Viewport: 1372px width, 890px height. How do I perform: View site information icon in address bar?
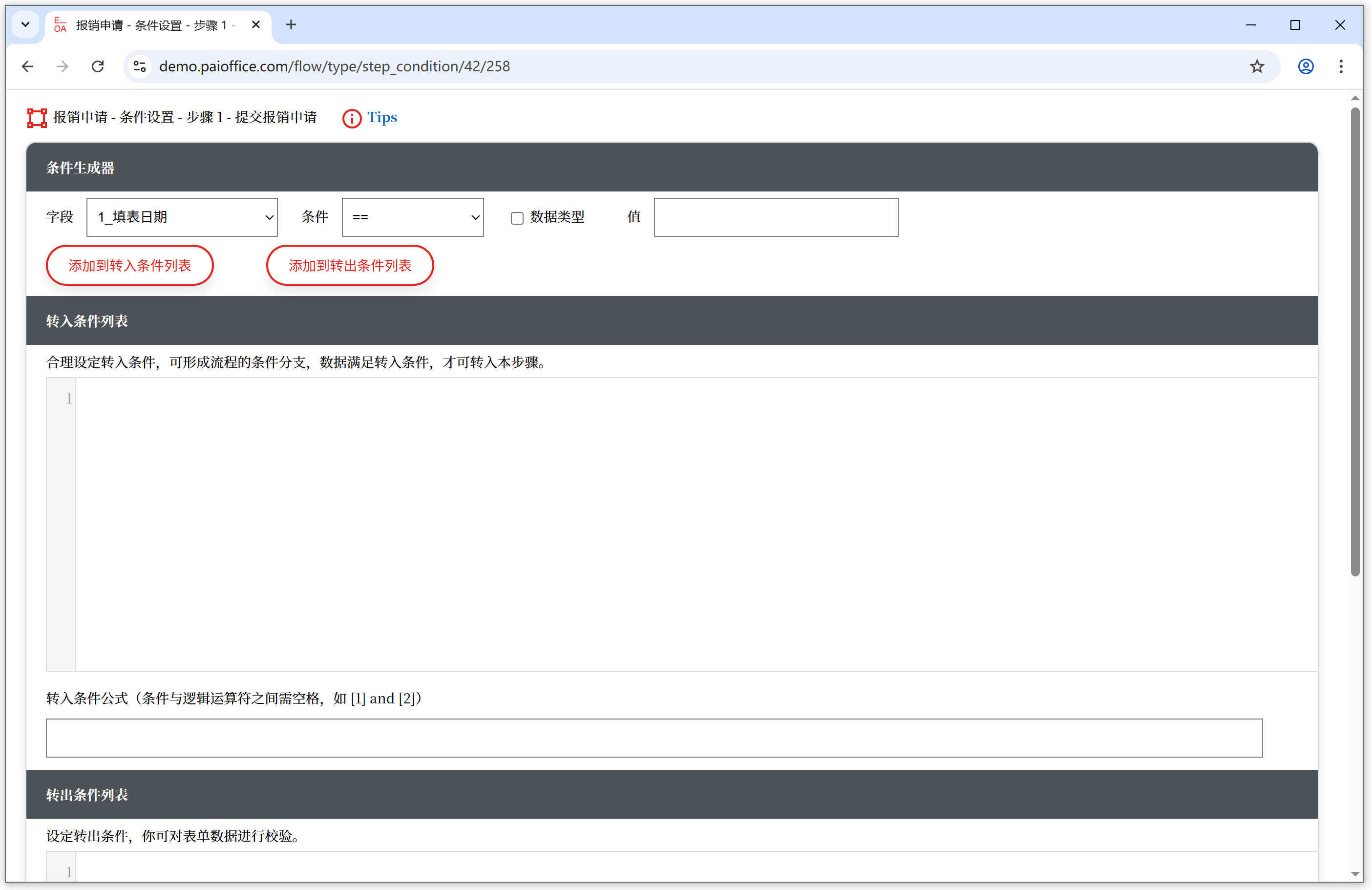tap(140, 66)
